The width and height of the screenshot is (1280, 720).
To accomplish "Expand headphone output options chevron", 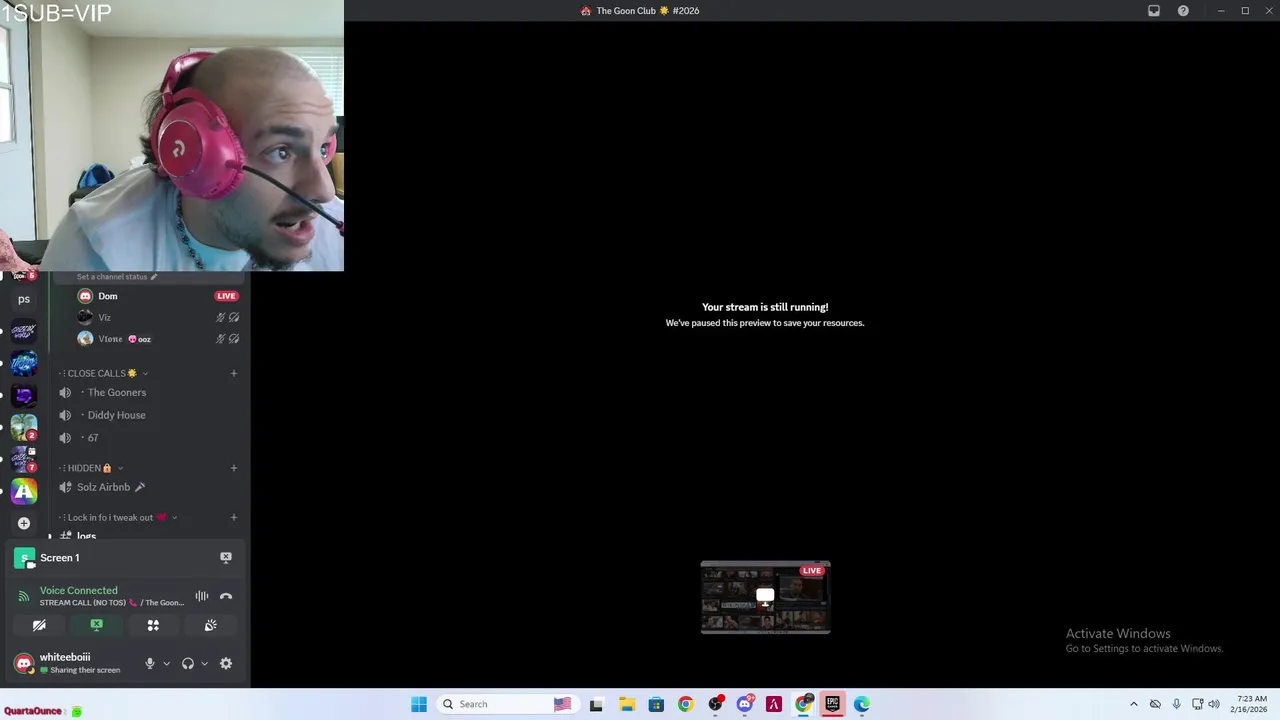I will 204,663.
